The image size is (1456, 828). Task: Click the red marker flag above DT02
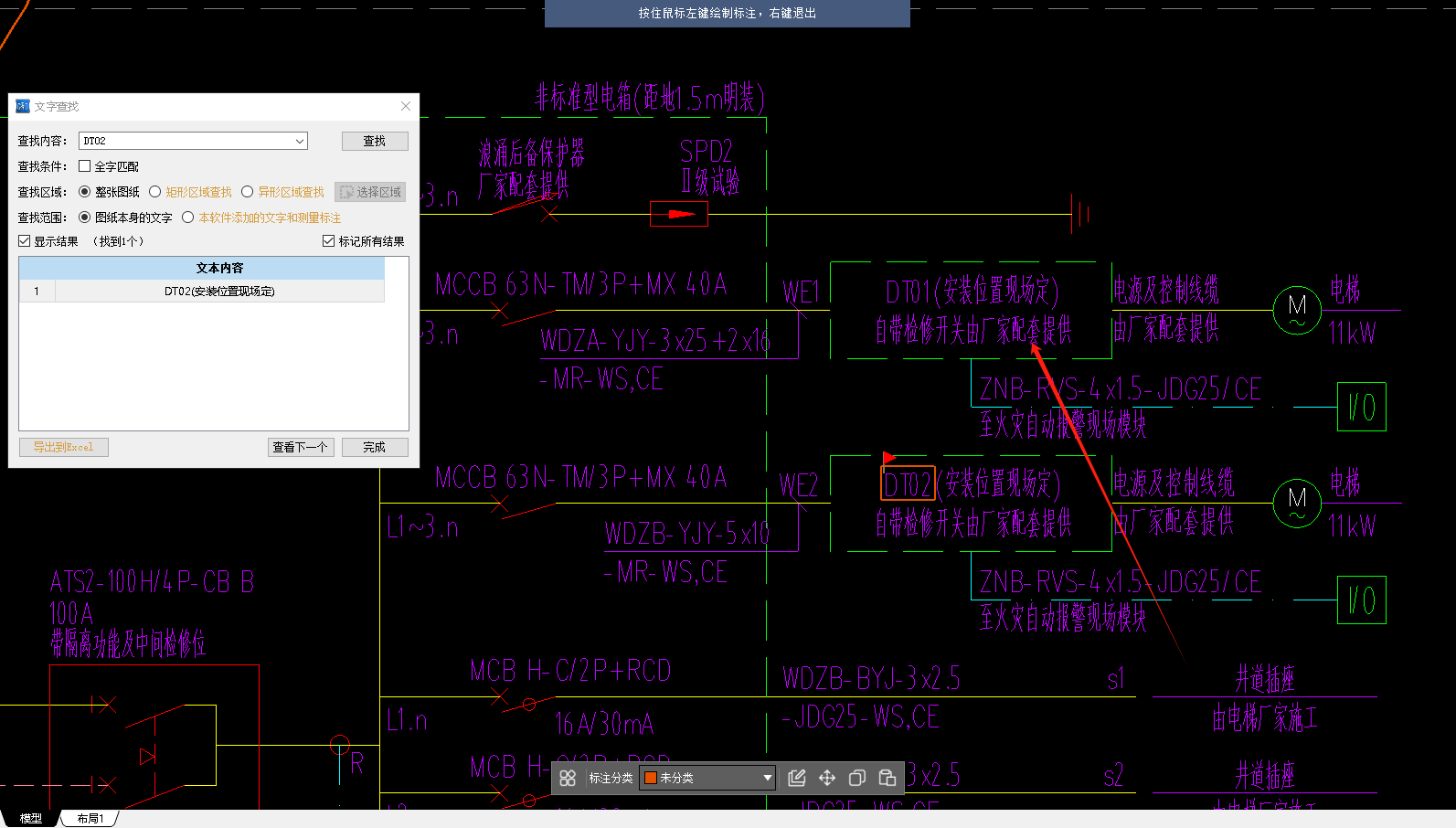(888, 458)
